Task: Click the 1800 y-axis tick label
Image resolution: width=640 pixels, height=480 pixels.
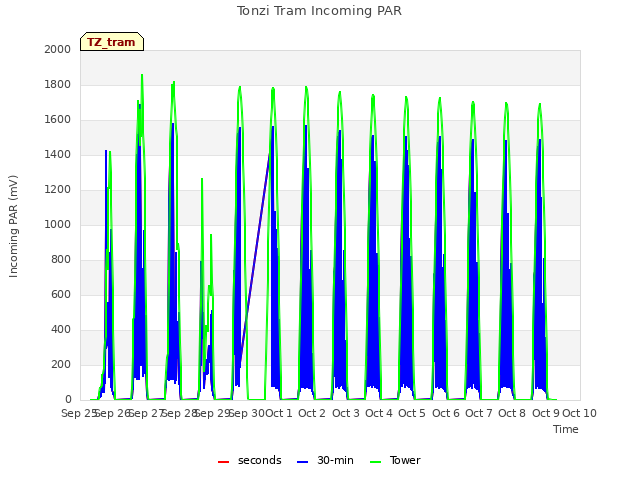Action: pyautogui.click(x=58, y=84)
